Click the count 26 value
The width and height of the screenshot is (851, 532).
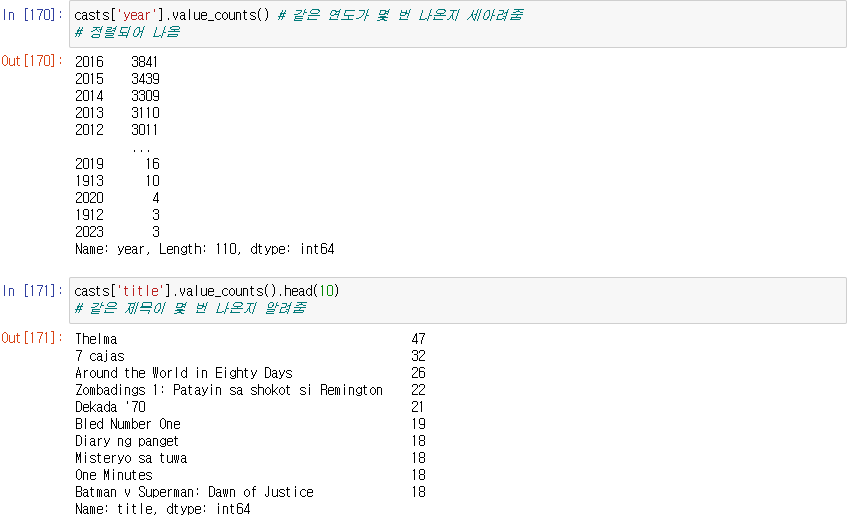(x=418, y=373)
